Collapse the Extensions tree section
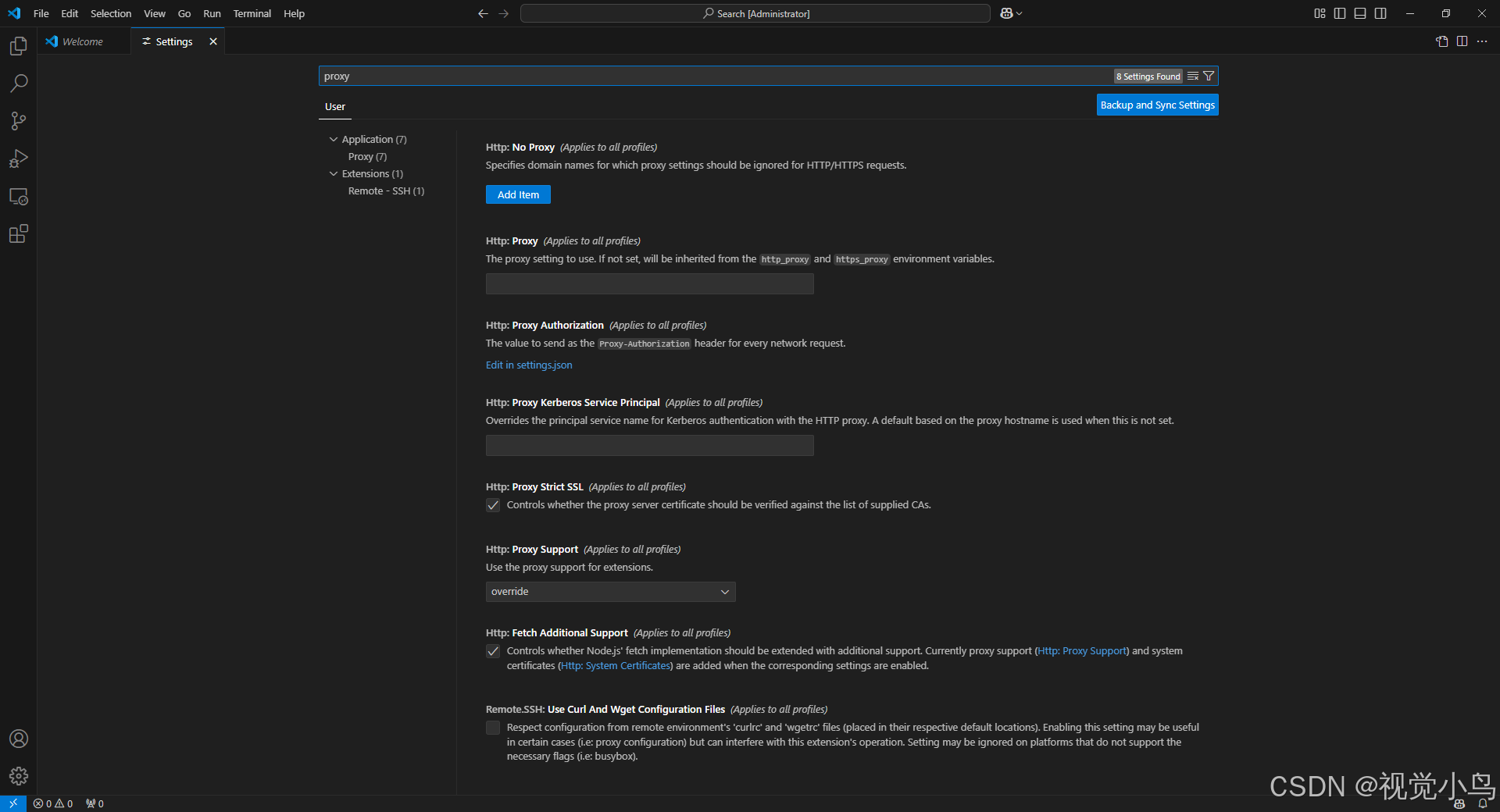This screenshot has width=1500, height=812. [334, 174]
